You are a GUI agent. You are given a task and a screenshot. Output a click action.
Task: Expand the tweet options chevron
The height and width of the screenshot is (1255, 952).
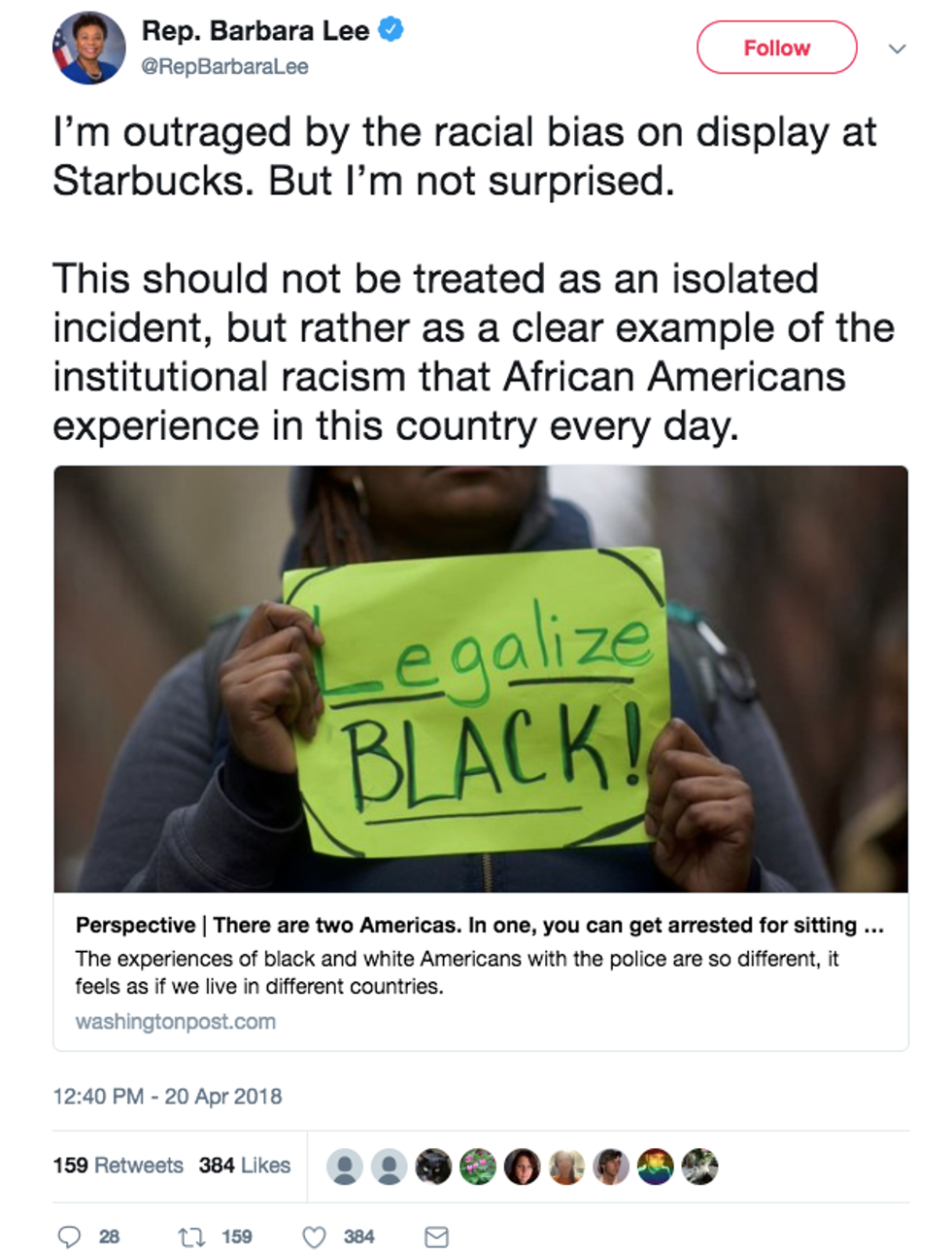click(x=897, y=49)
